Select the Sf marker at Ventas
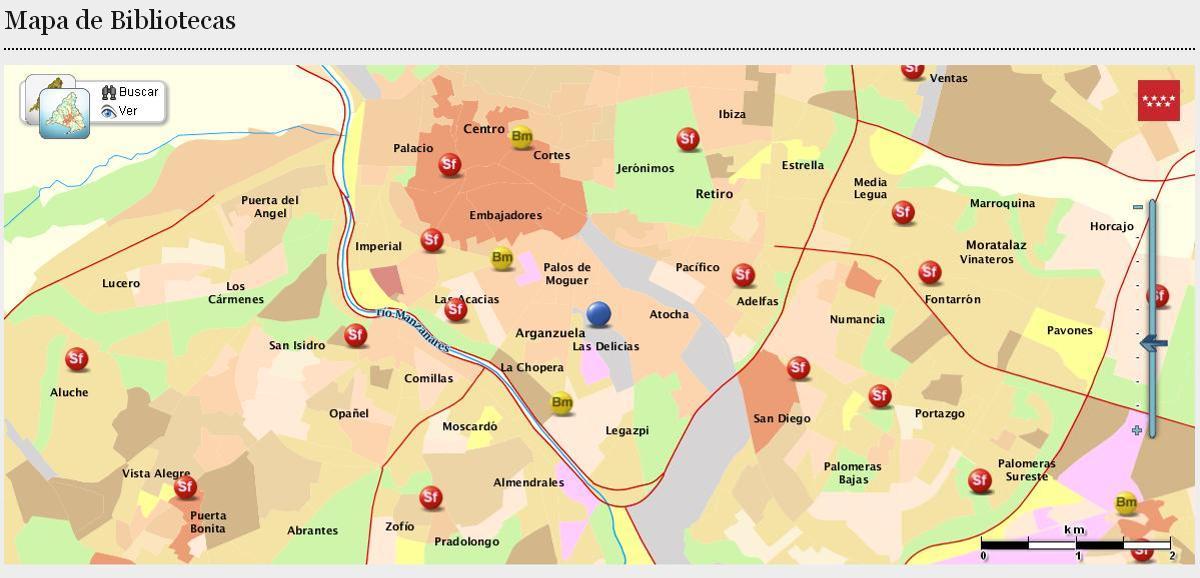 [911, 70]
